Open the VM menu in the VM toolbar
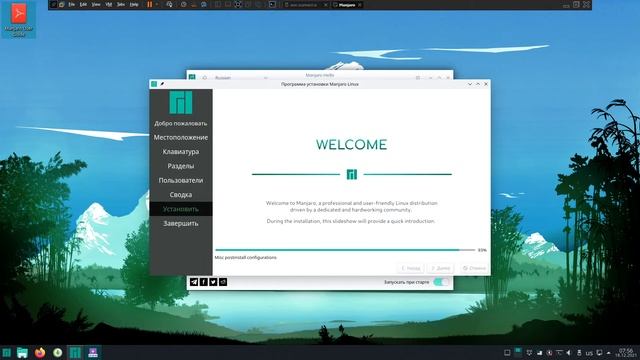This screenshot has width=640, height=360. (109, 5)
